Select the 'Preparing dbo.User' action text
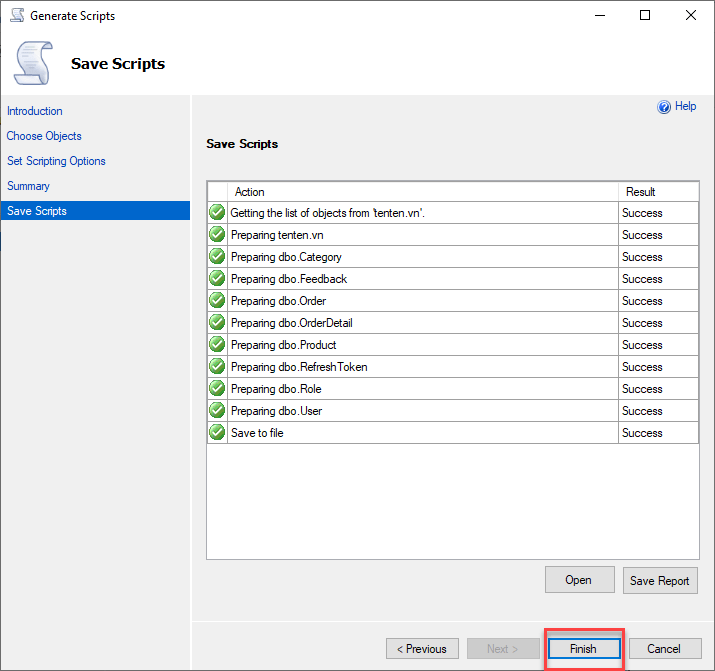The image size is (715, 671). point(276,411)
